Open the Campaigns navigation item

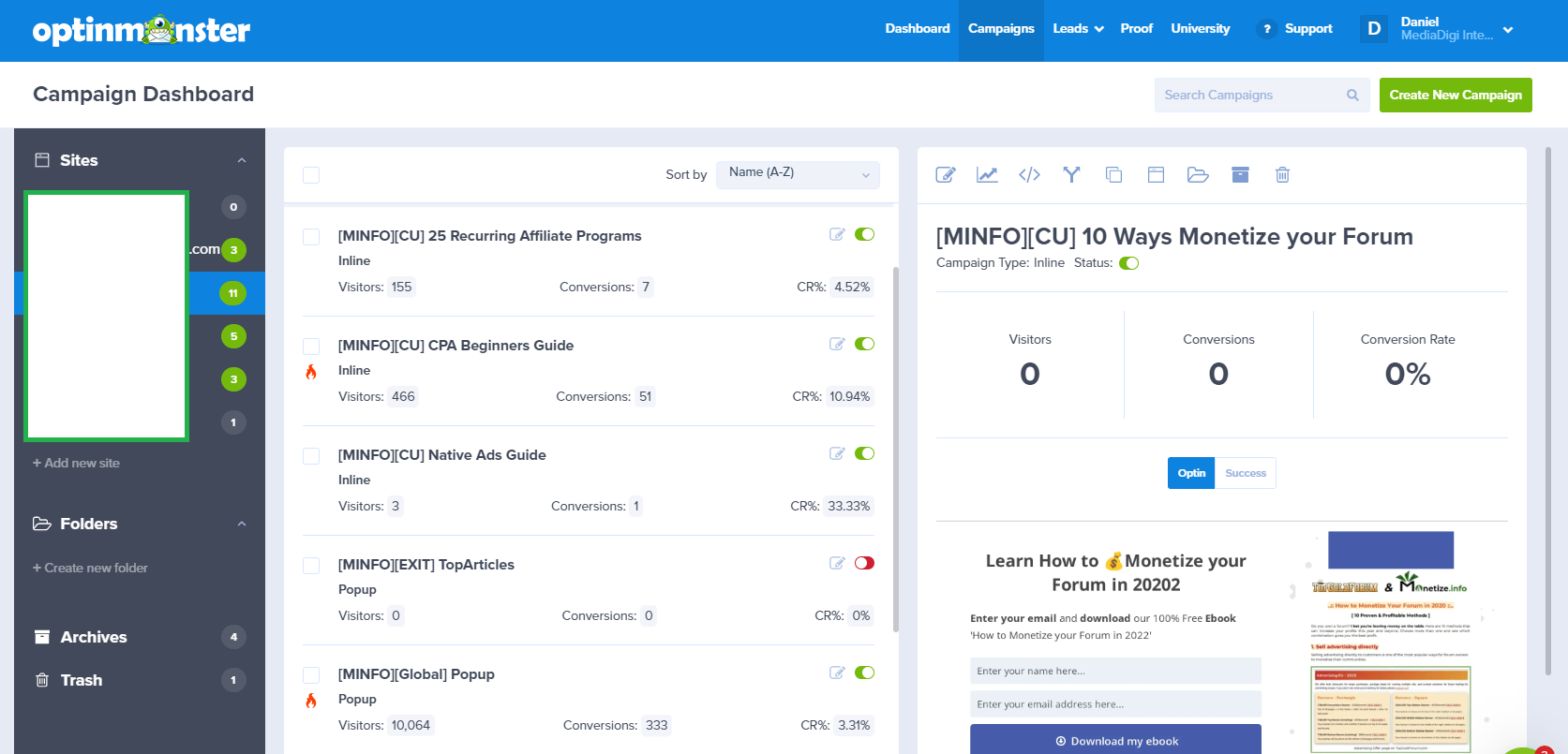click(1001, 29)
